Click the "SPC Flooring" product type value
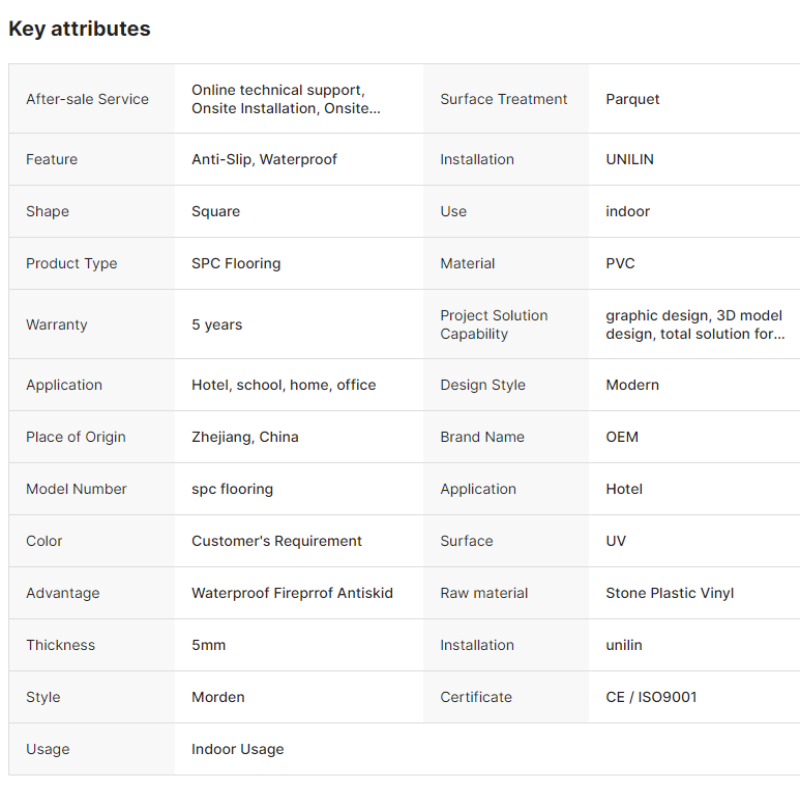 (236, 263)
